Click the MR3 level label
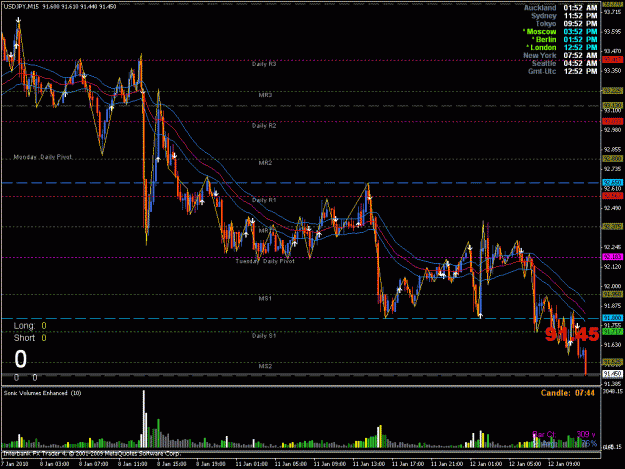The width and height of the screenshot is (625, 469). [x=265, y=95]
